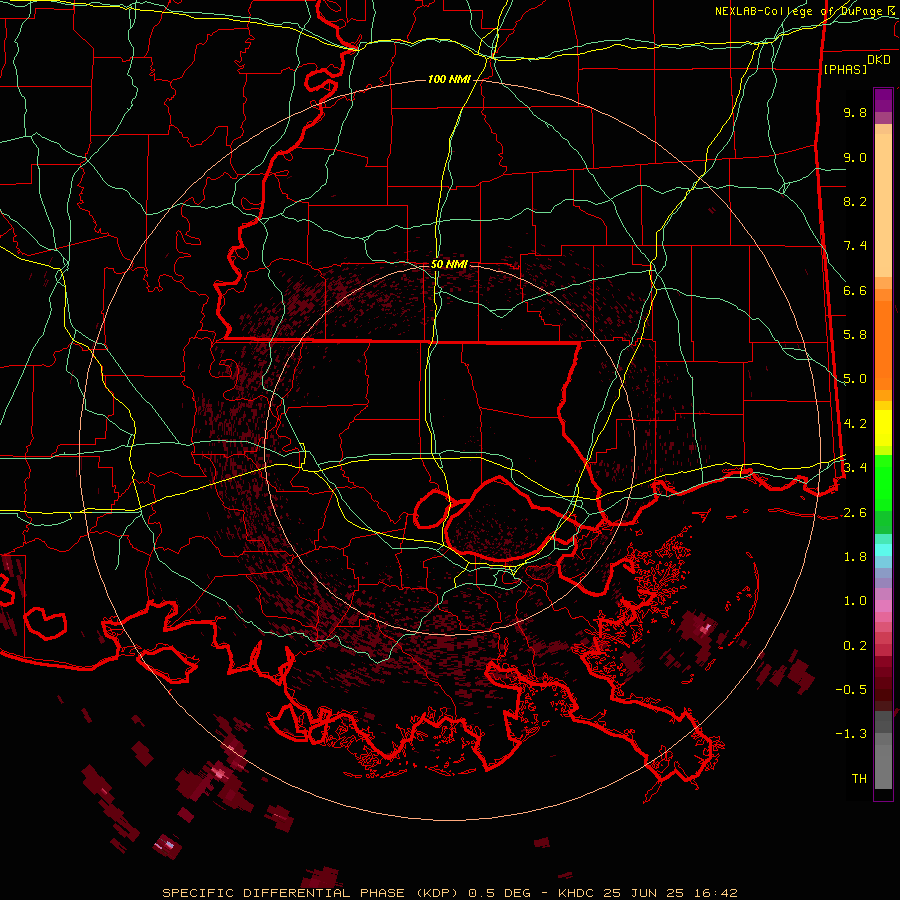This screenshot has width=900, height=900.
Task: Click the 9.8 value on color scale
Action: click(x=855, y=112)
